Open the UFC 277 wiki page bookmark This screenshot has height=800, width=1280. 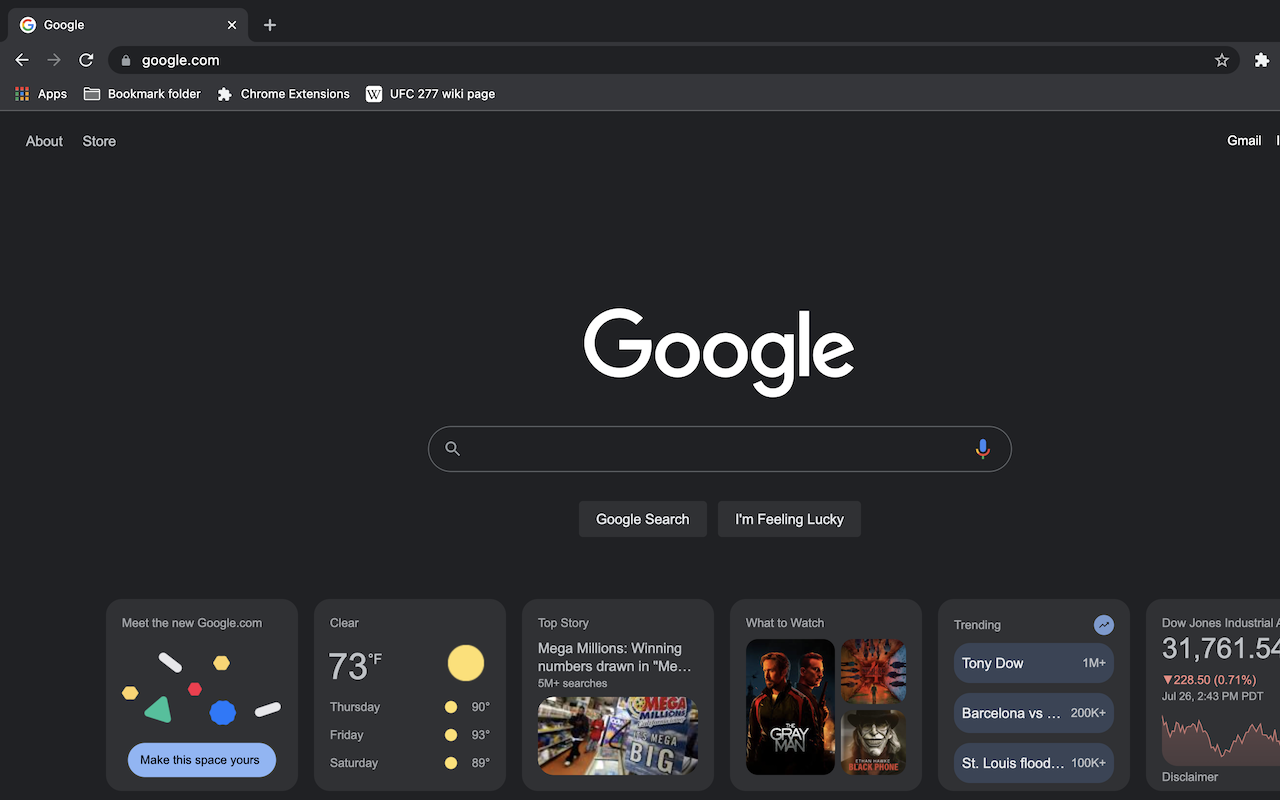pos(430,93)
